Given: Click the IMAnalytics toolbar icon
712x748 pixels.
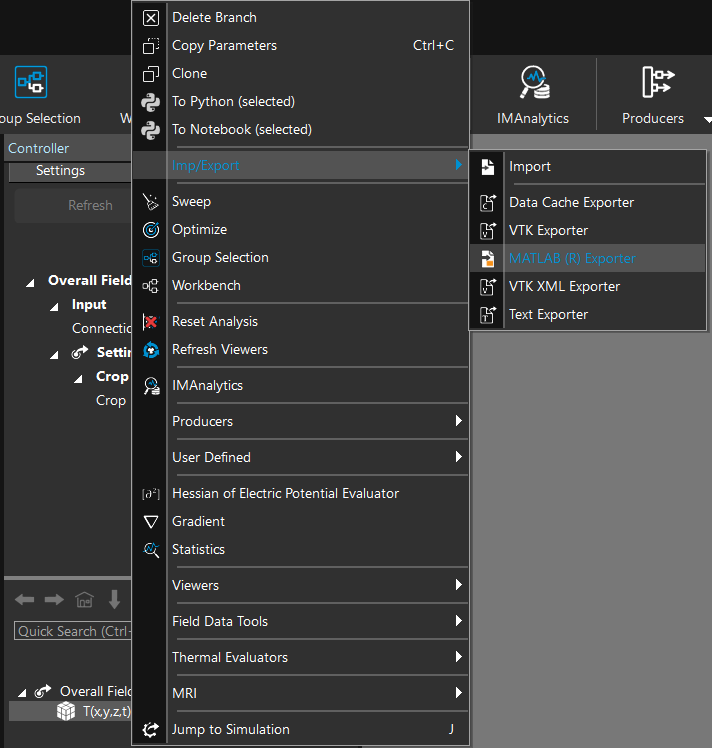Looking at the screenshot, I should click(x=533, y=84).
